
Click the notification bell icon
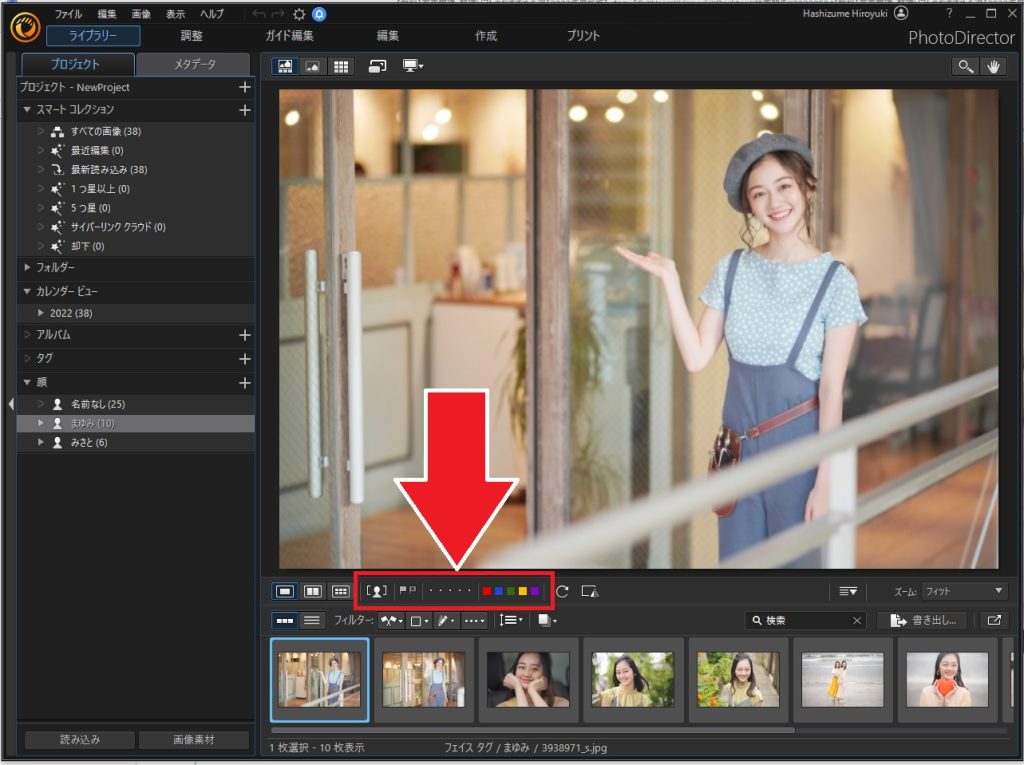(x=319, y=14)
